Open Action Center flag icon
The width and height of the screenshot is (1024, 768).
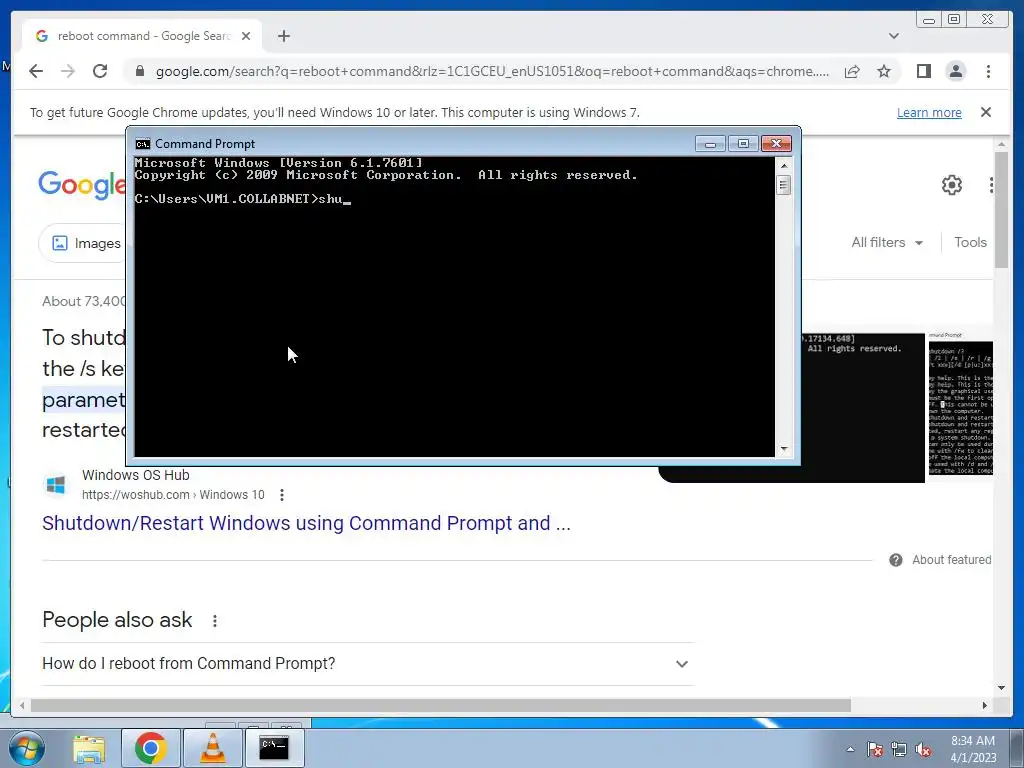874,749
